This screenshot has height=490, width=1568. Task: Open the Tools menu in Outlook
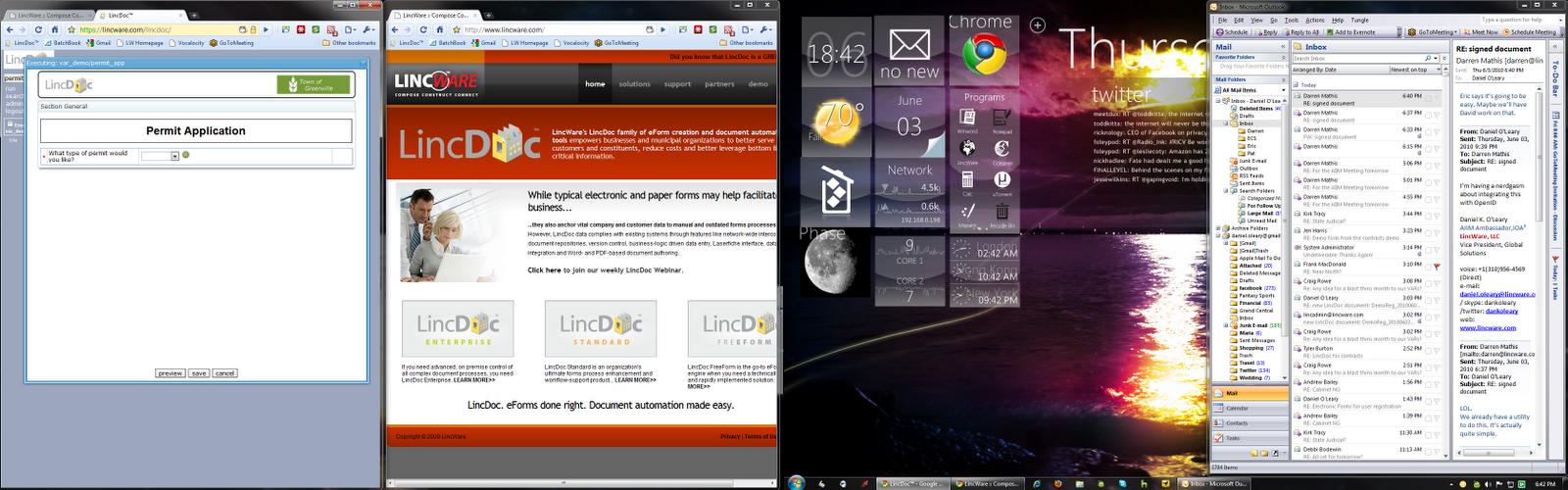click(1292, 20)
